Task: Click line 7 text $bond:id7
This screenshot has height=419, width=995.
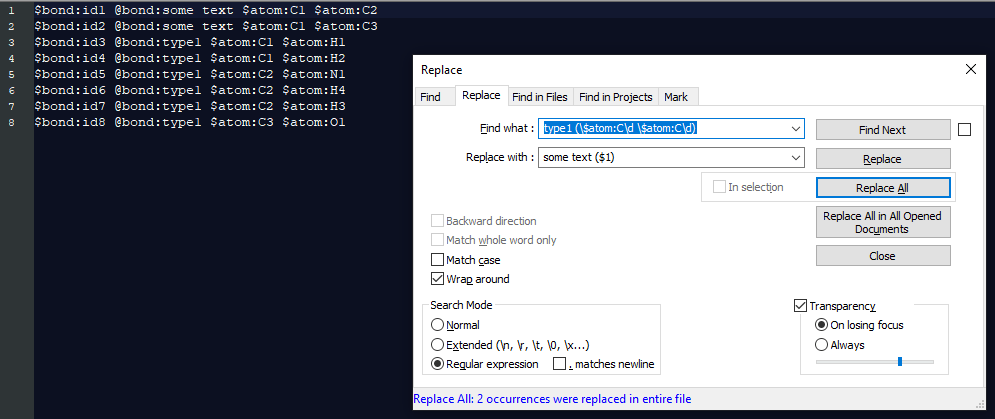Action: pos(71,106)
